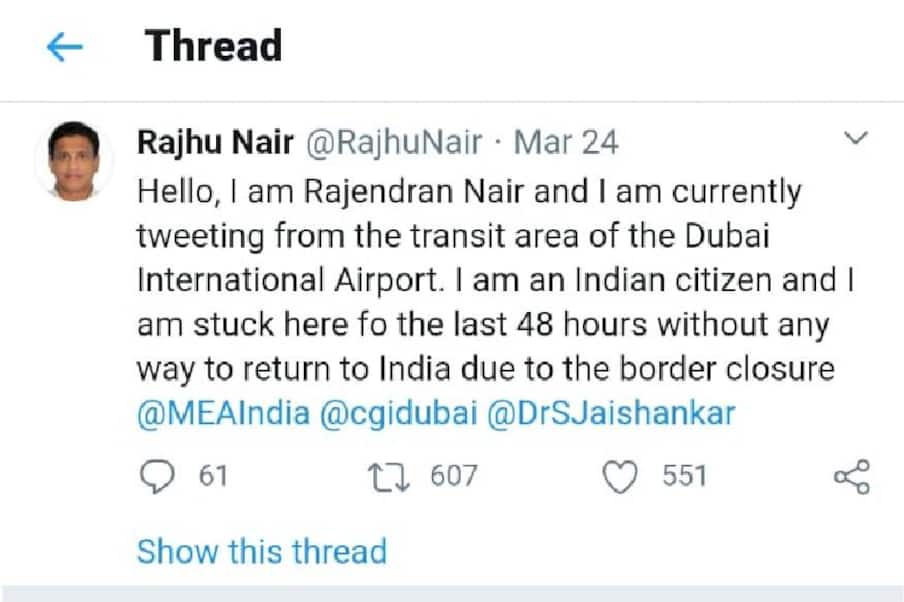Click the Rajhu Nair display name
Viewport: 904px width, 602px height.
pyautogui.click(x=215, y=142)
